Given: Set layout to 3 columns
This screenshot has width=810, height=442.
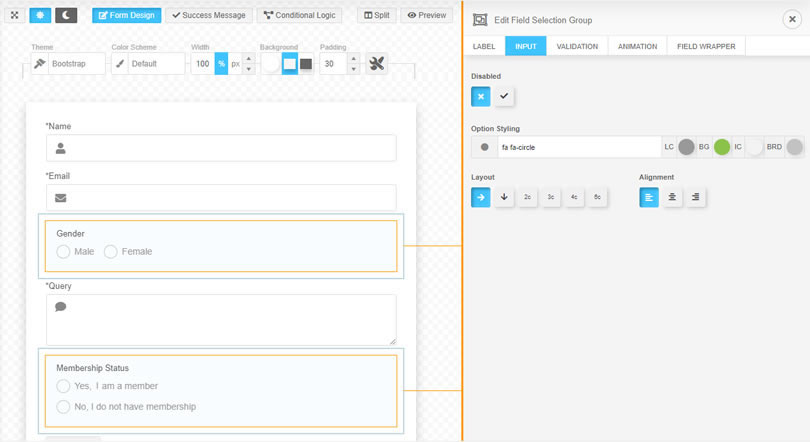Looking at the screenshot, I should coord(551,197).
